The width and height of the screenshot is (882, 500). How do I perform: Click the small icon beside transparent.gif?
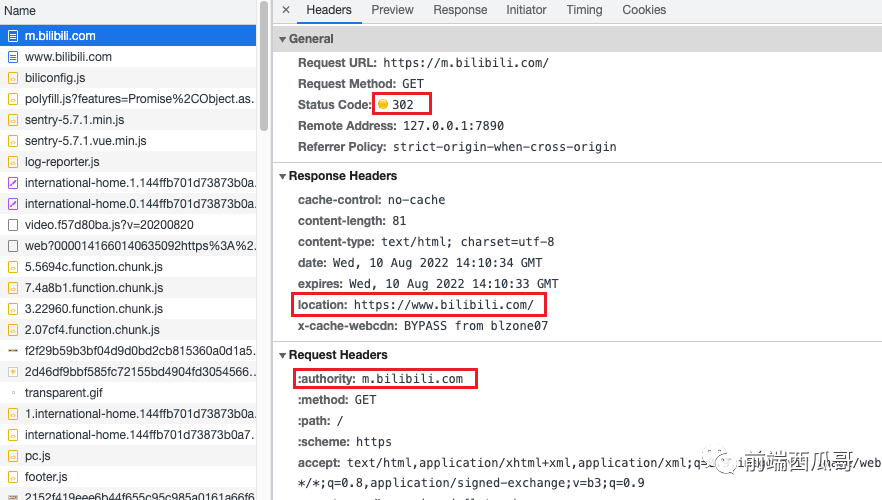(x=13, y=393)
